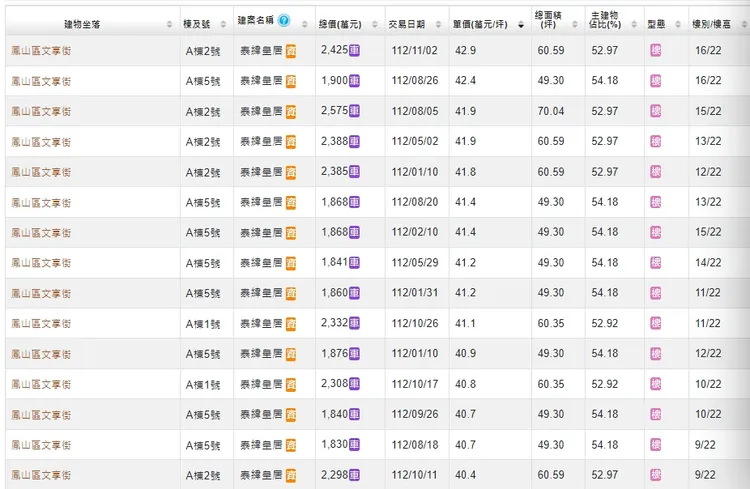Click the pink 樓 icon in 112/08/26 row
Viewport: 750px width, 489px height.
(x=656, y=81)
